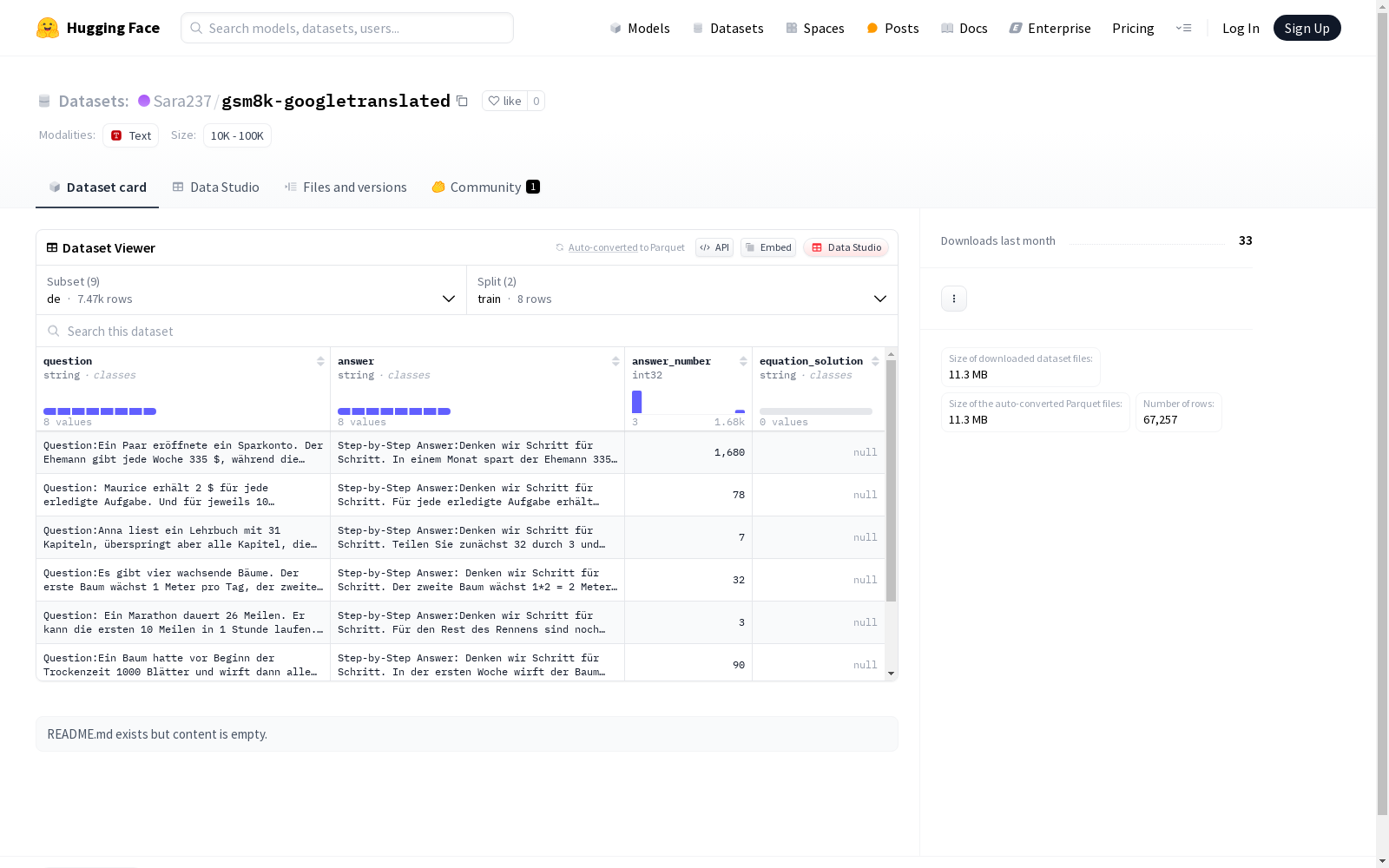Click the Text modality tag
This screenshot has width=1389, height=868.
click(130, 135)
